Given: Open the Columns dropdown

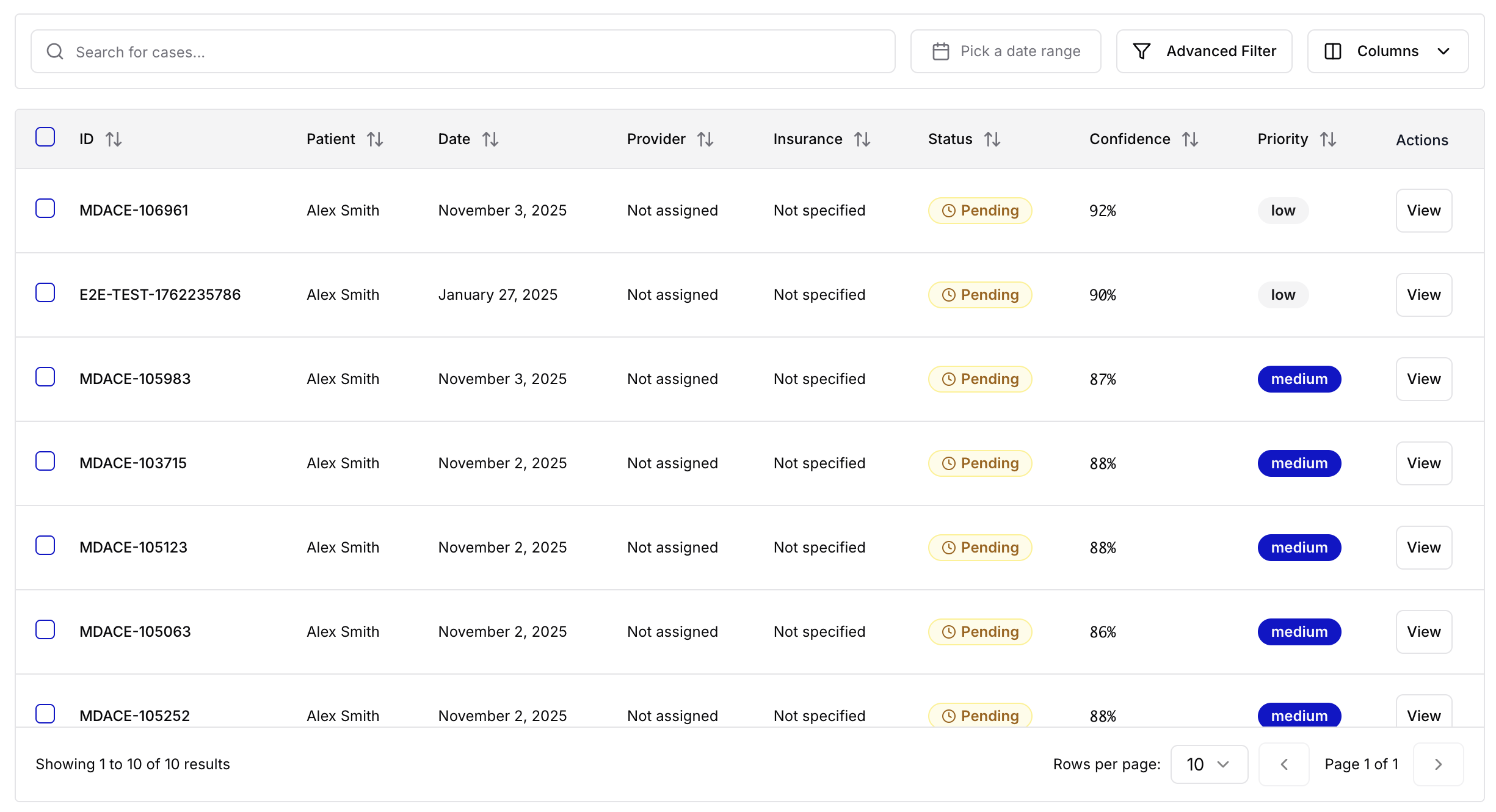Looking at the screenshot, I should point(1387,51).
